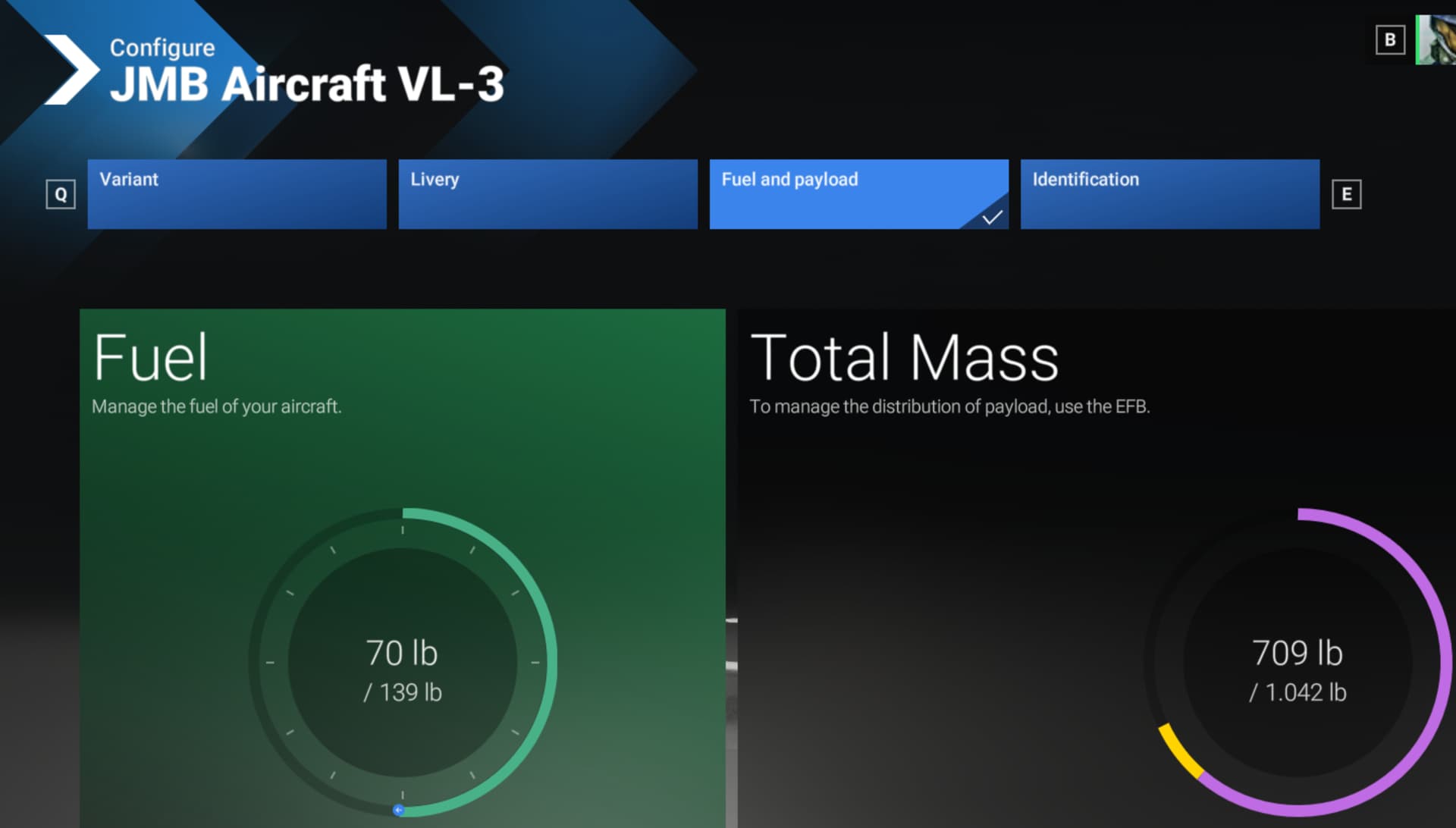Click the checkmark on Fuel and payload tab

click(x=993, y=218)
